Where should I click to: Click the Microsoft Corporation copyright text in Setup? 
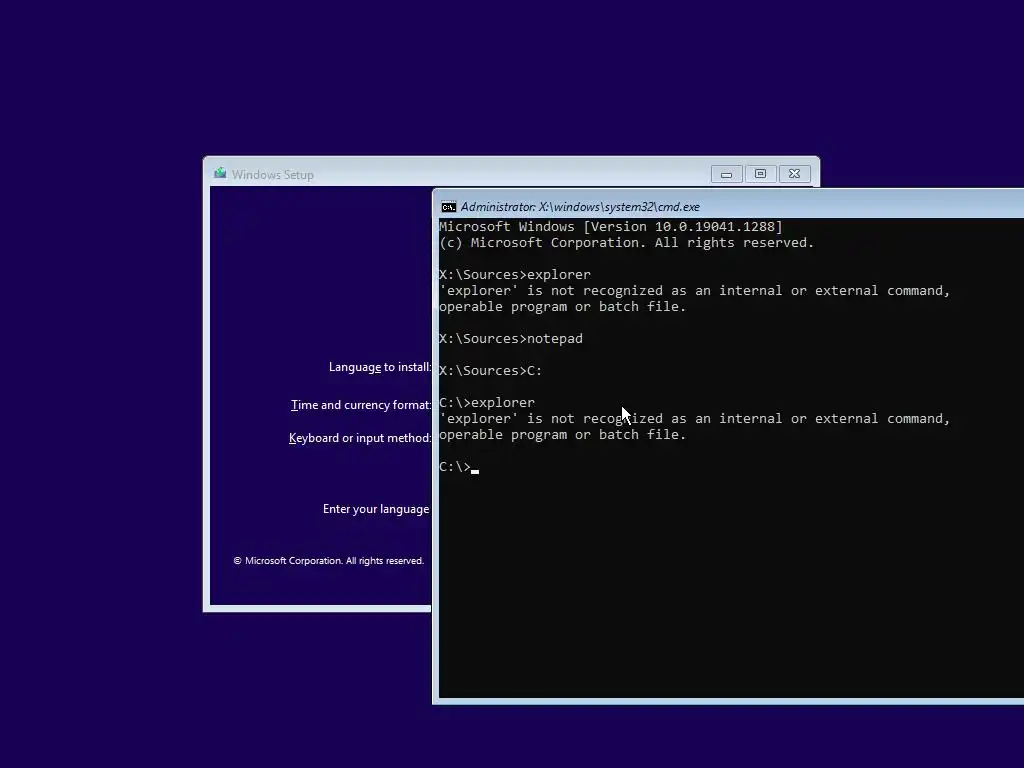pyautogui.click(x=328, y=560)
